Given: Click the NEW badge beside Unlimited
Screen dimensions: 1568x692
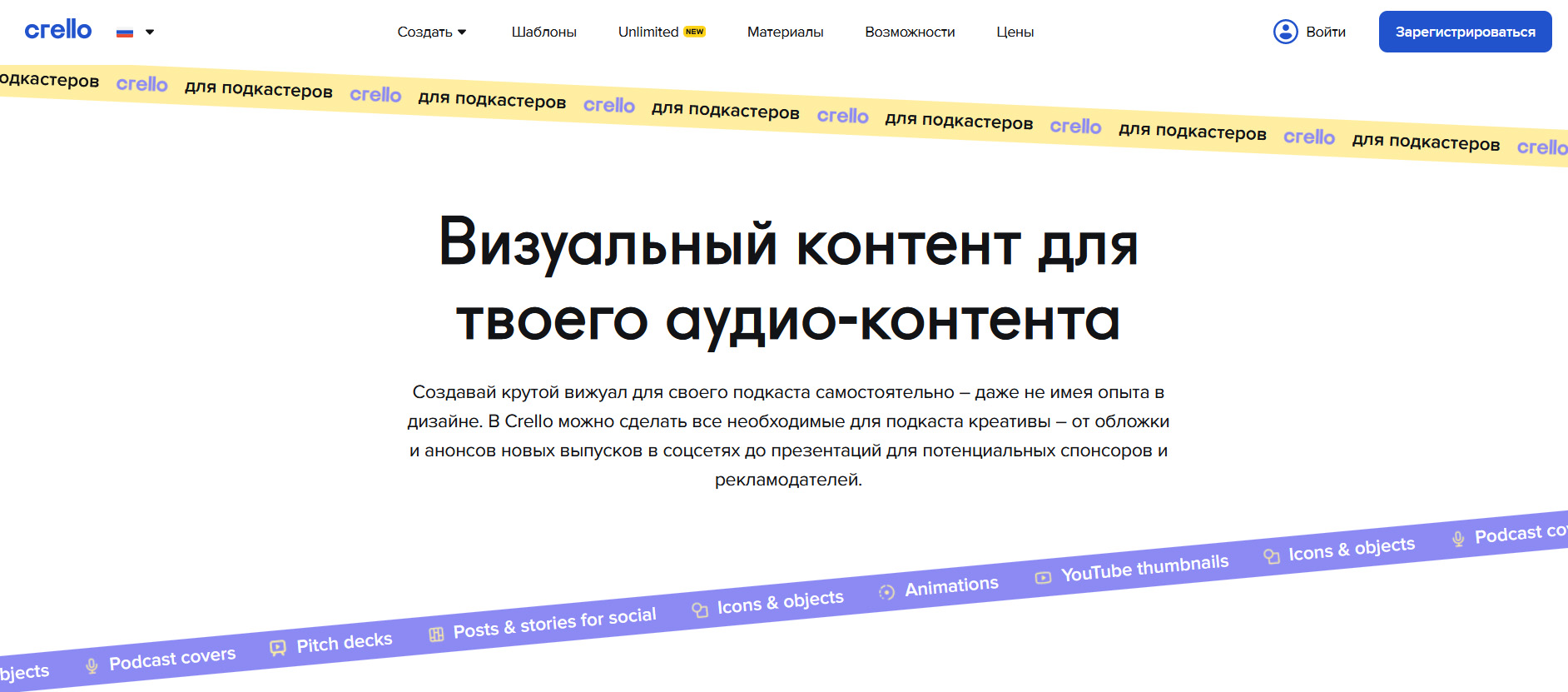Looking at the screenshot, I should point(694,32).
